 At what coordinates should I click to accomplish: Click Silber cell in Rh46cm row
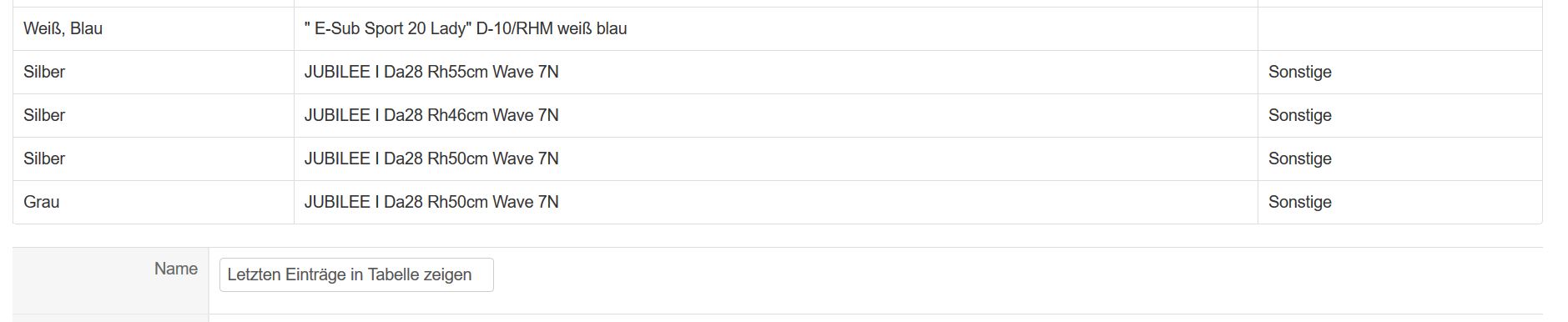tap(154, 115)
